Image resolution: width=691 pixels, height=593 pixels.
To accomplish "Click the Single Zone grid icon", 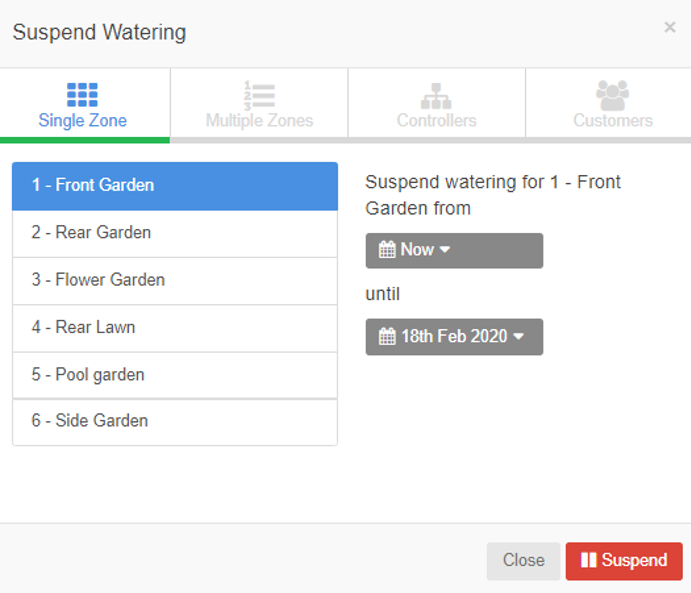I will coord(82,95).
